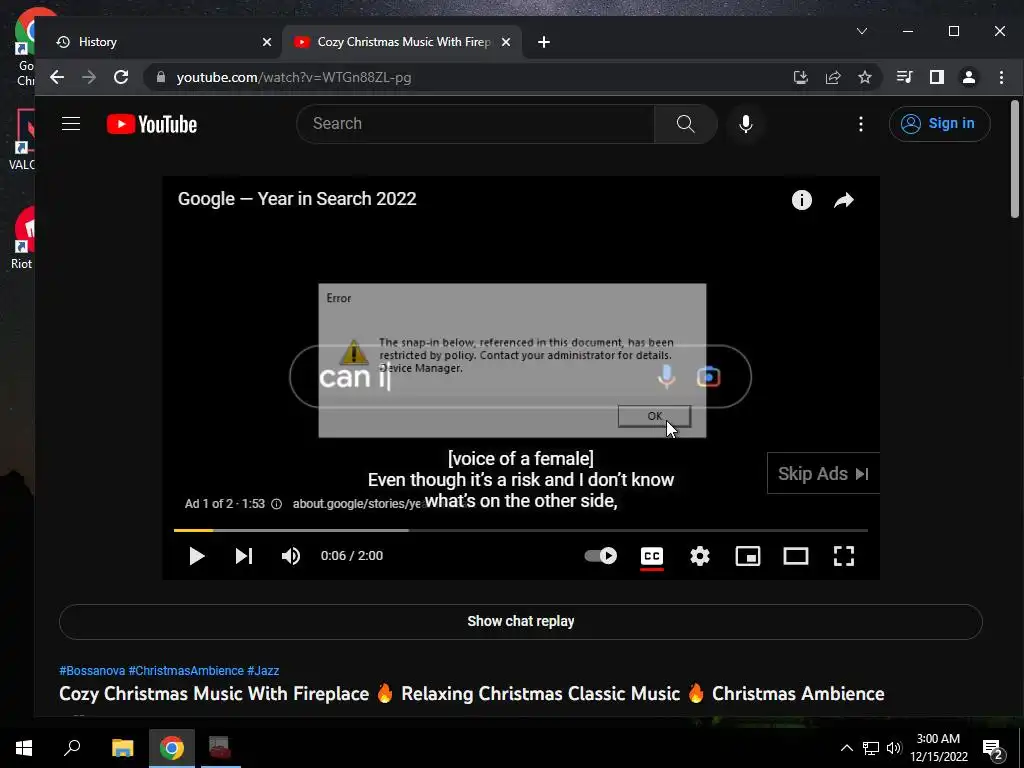Enable miniplayer mode
The width and height of the screenshot is (1024, 768).
748,556
